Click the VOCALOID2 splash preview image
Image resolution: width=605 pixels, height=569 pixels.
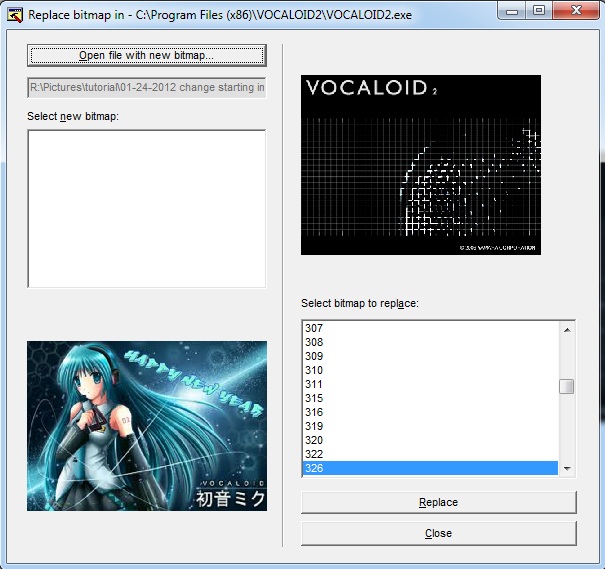pyautogui.click(x=421, y=165)
